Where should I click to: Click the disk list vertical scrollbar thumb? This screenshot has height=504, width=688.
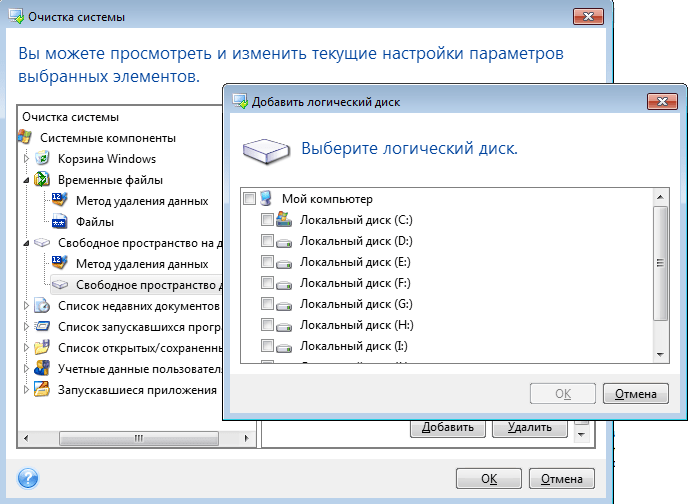(660, 263)
